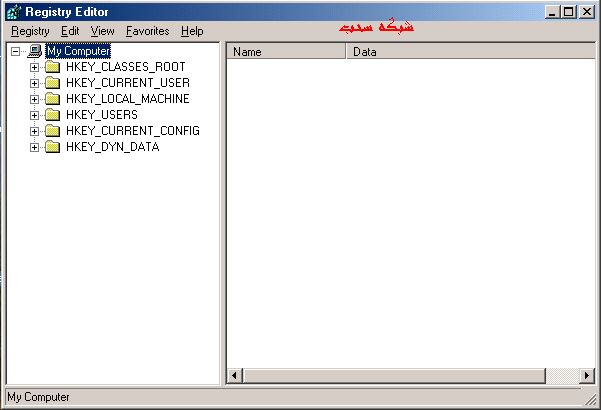Click the Name column header

point(286,51)
